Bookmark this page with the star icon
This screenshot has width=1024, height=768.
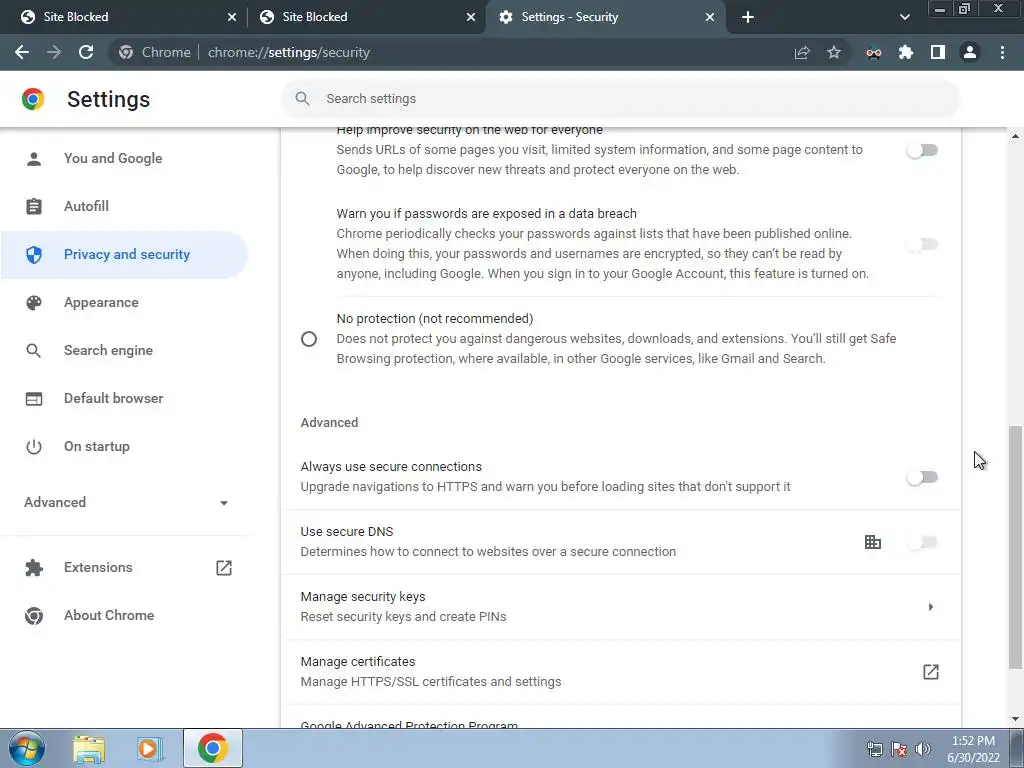point(833,52)
